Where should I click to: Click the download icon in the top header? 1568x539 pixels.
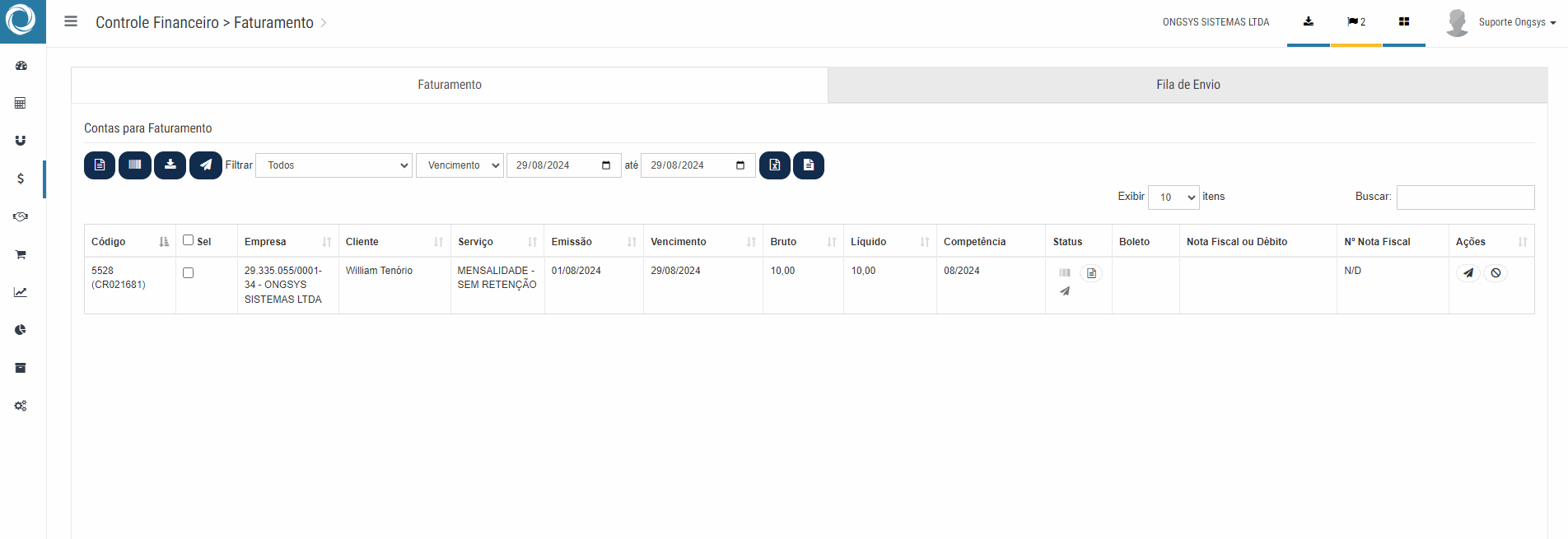[1309, 22]
